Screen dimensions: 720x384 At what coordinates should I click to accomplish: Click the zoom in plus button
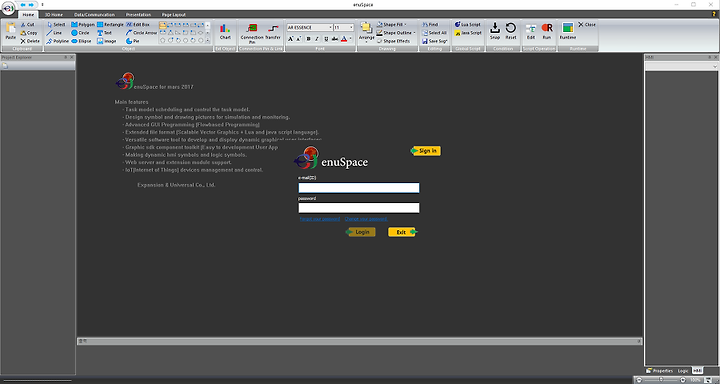coord(683,380)
